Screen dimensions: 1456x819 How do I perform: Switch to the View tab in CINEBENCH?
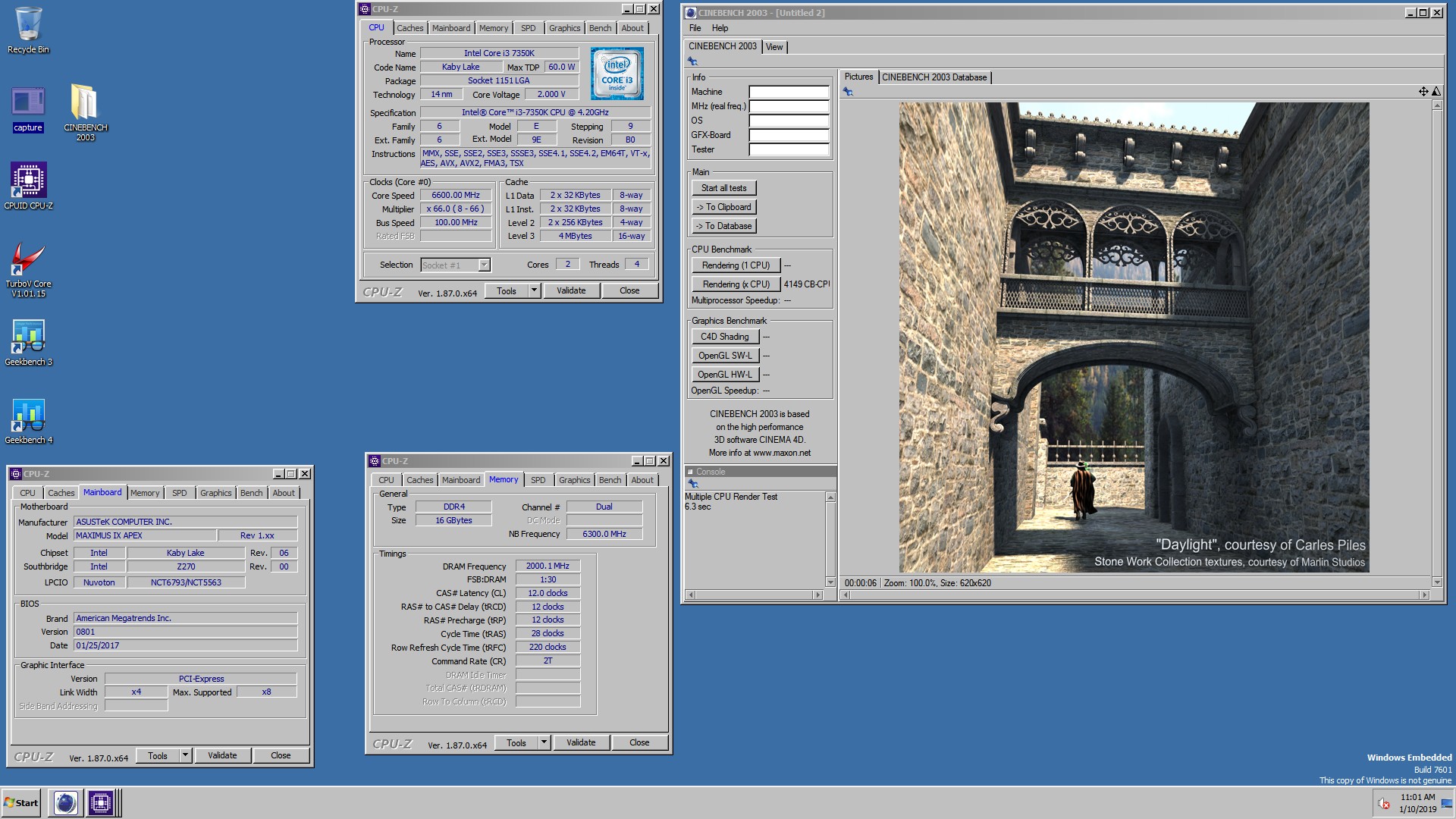[774, 47]
